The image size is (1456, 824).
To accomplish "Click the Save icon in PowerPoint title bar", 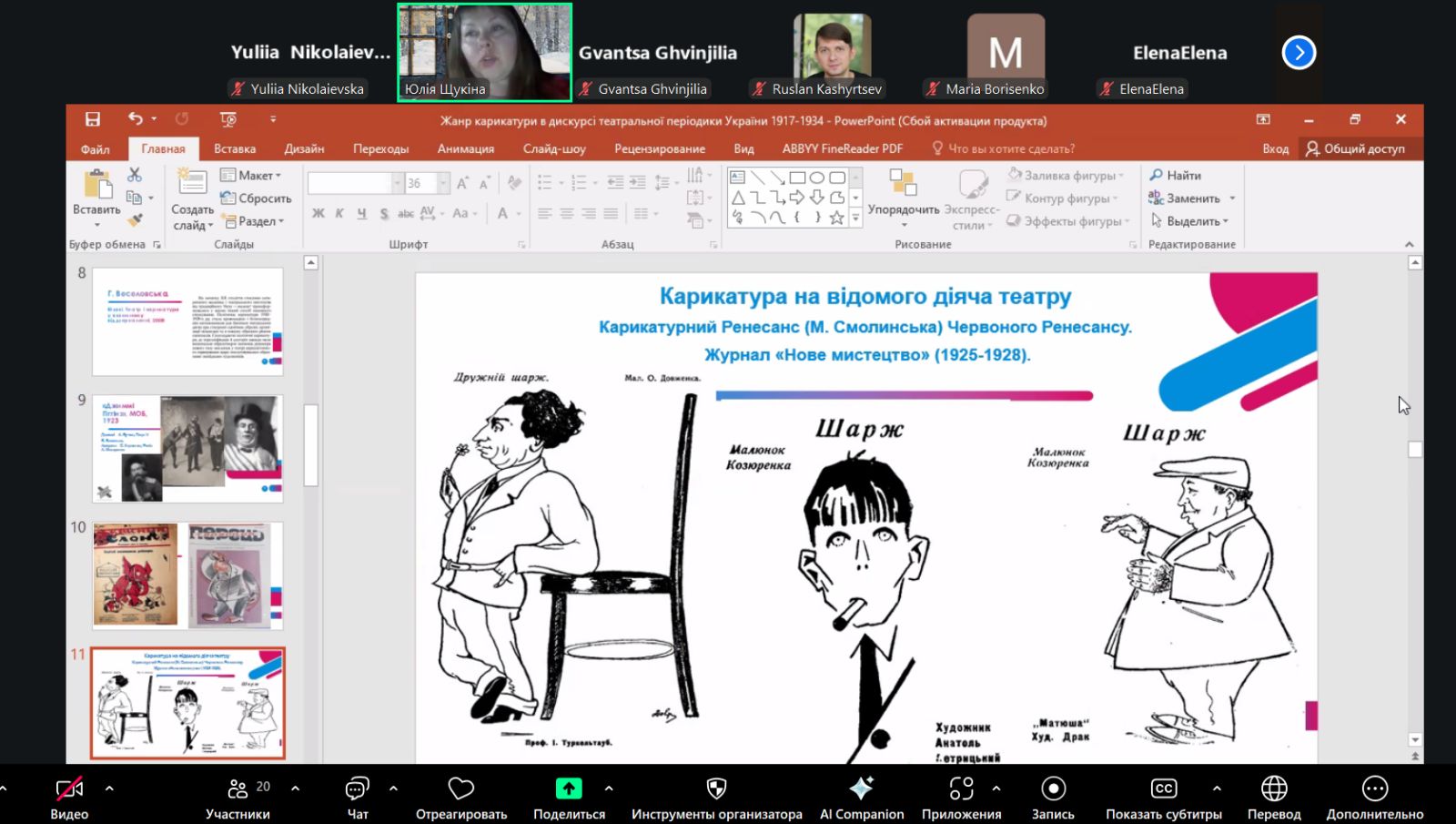I will click(92, 119).
